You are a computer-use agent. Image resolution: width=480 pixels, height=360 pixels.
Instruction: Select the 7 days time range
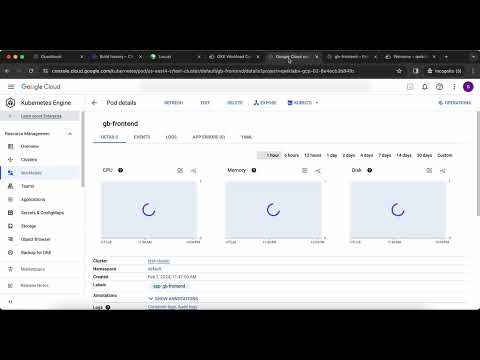[384, 155]
